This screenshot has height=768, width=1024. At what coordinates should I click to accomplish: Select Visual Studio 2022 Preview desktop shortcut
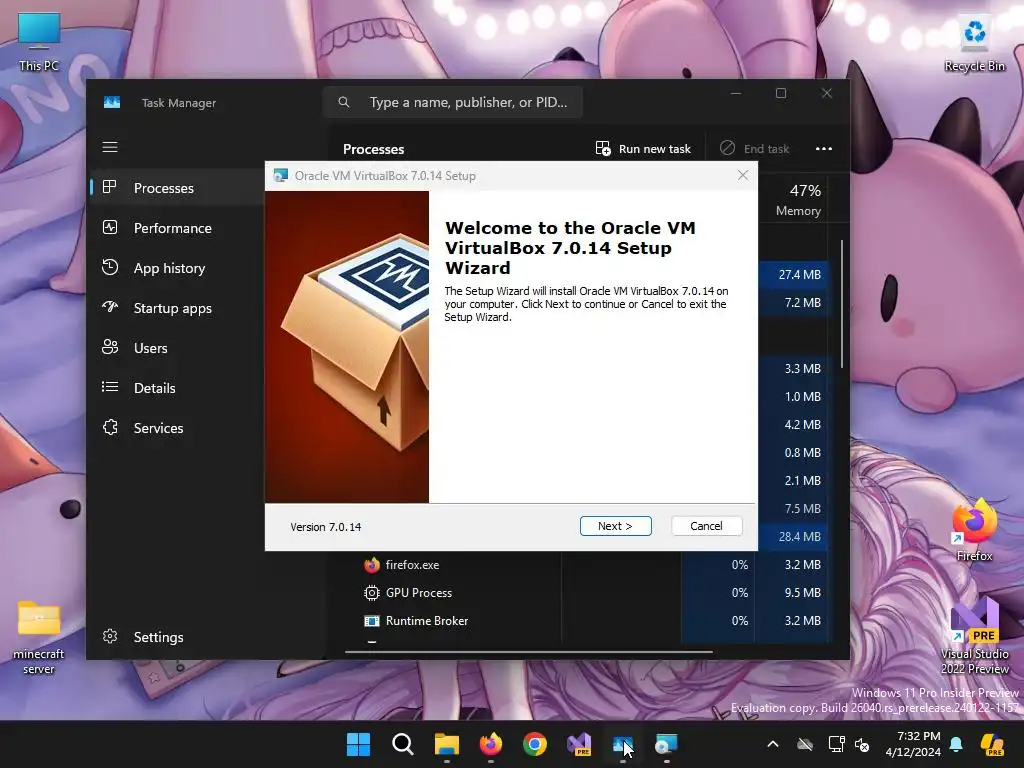click(x=974, y=635)
